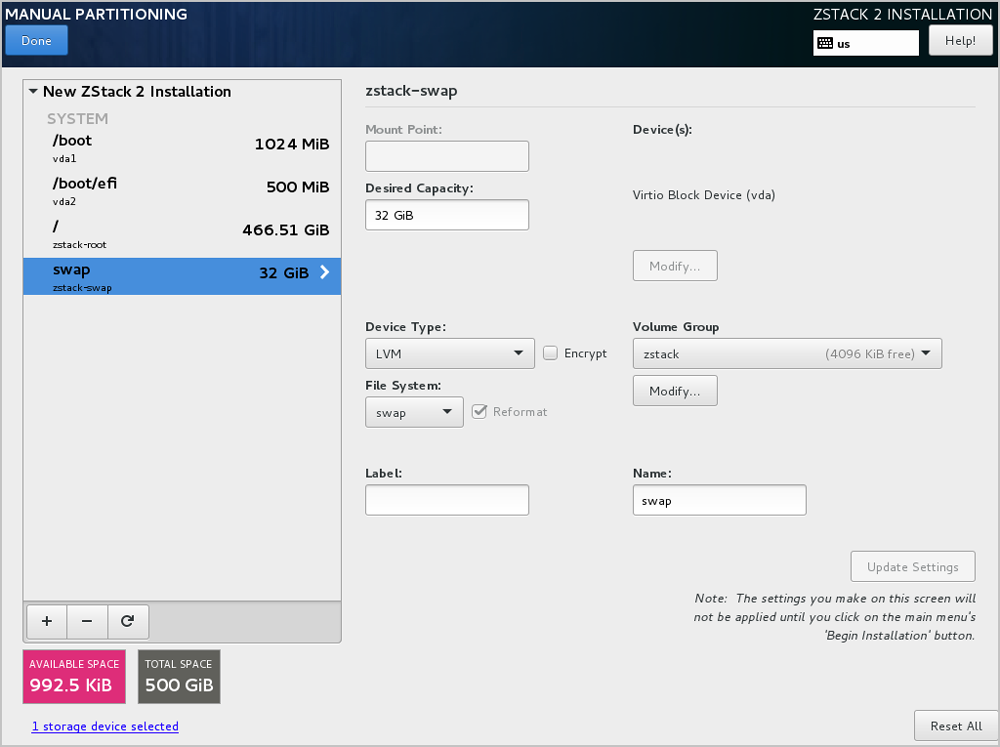1000x747 pixels.
Task: Open the File System swap dropdown
Action: click(x=414, y=412)
